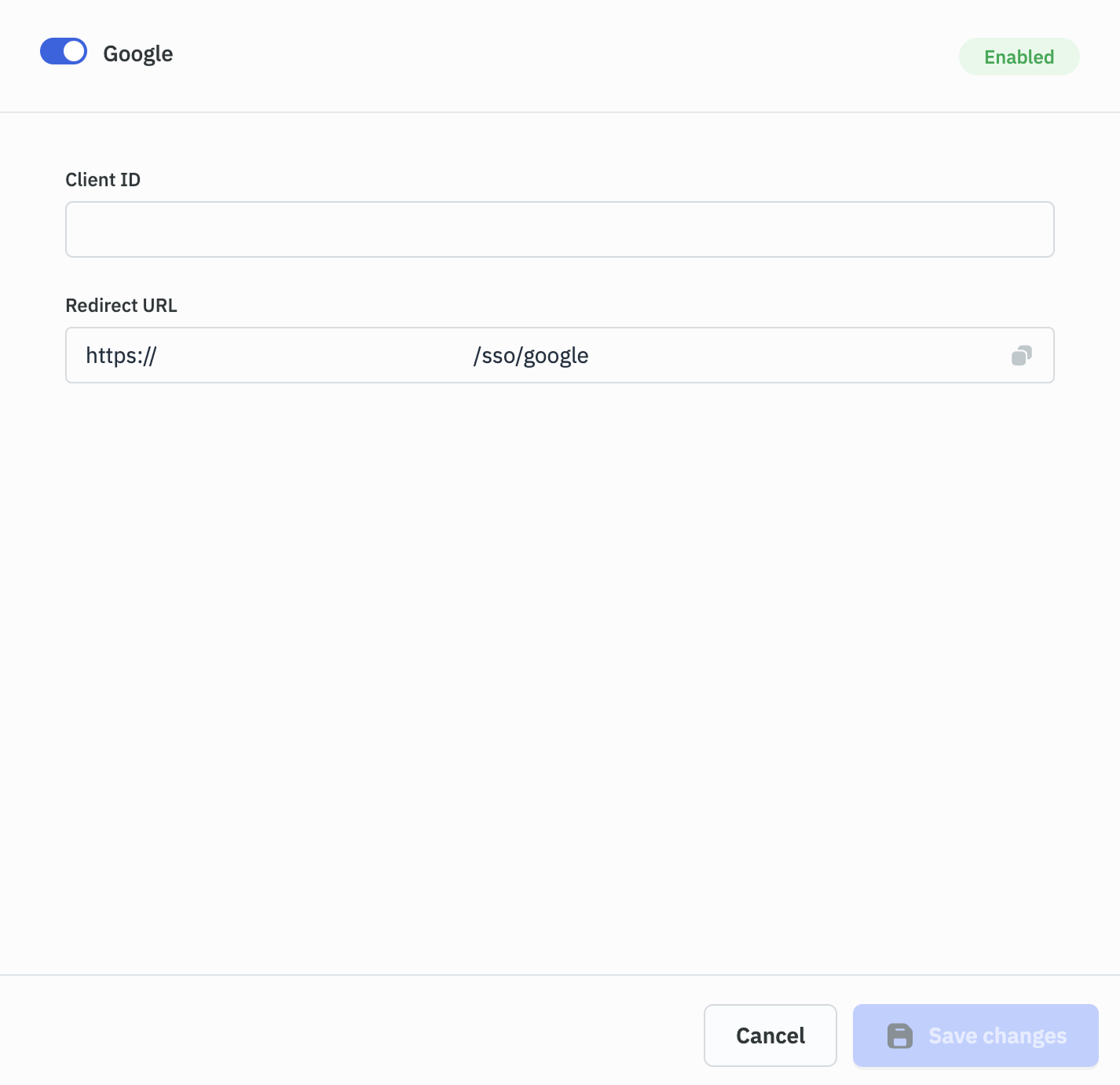The image size is (1120, 1085).
Task: Select the duplicate-pages icon beside /sso/google
Action: pos(1021,356)
